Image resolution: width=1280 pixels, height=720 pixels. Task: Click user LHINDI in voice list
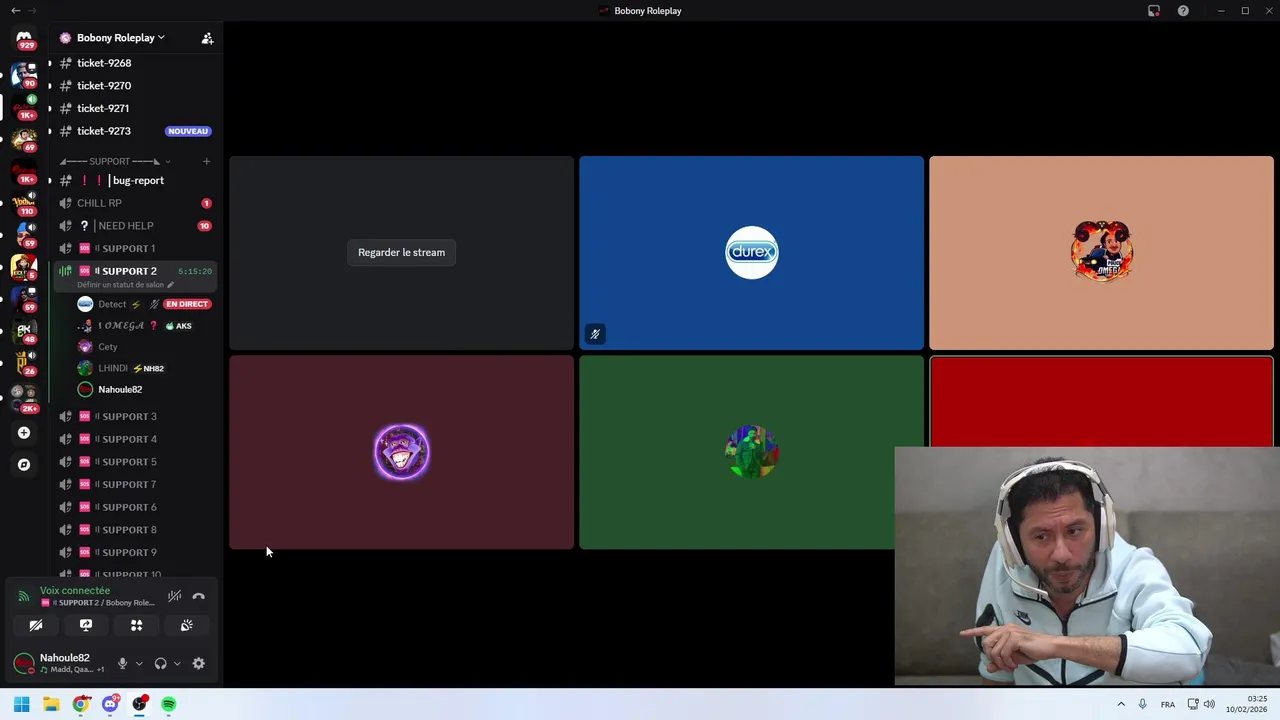pos(112,368)
